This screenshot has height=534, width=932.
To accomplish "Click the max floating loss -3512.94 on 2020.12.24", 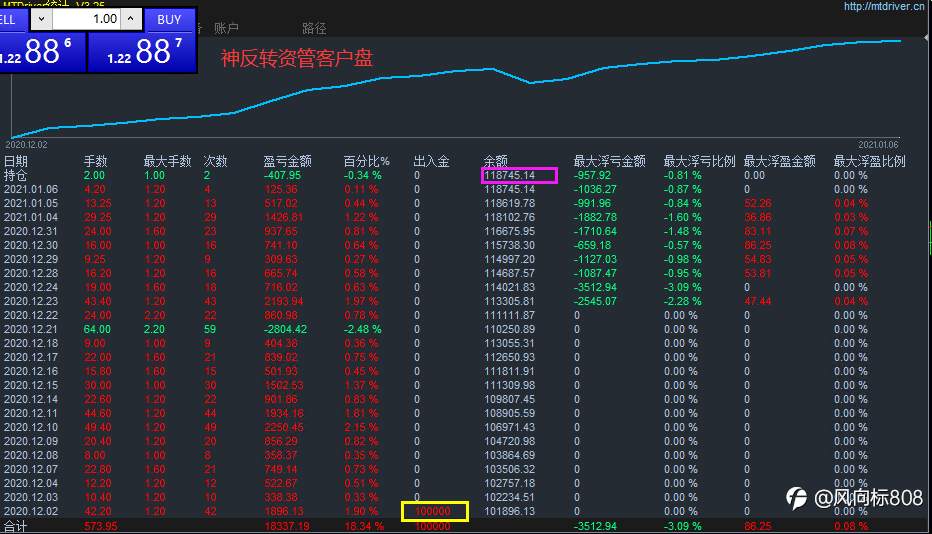I will click(x=595, y=287).
